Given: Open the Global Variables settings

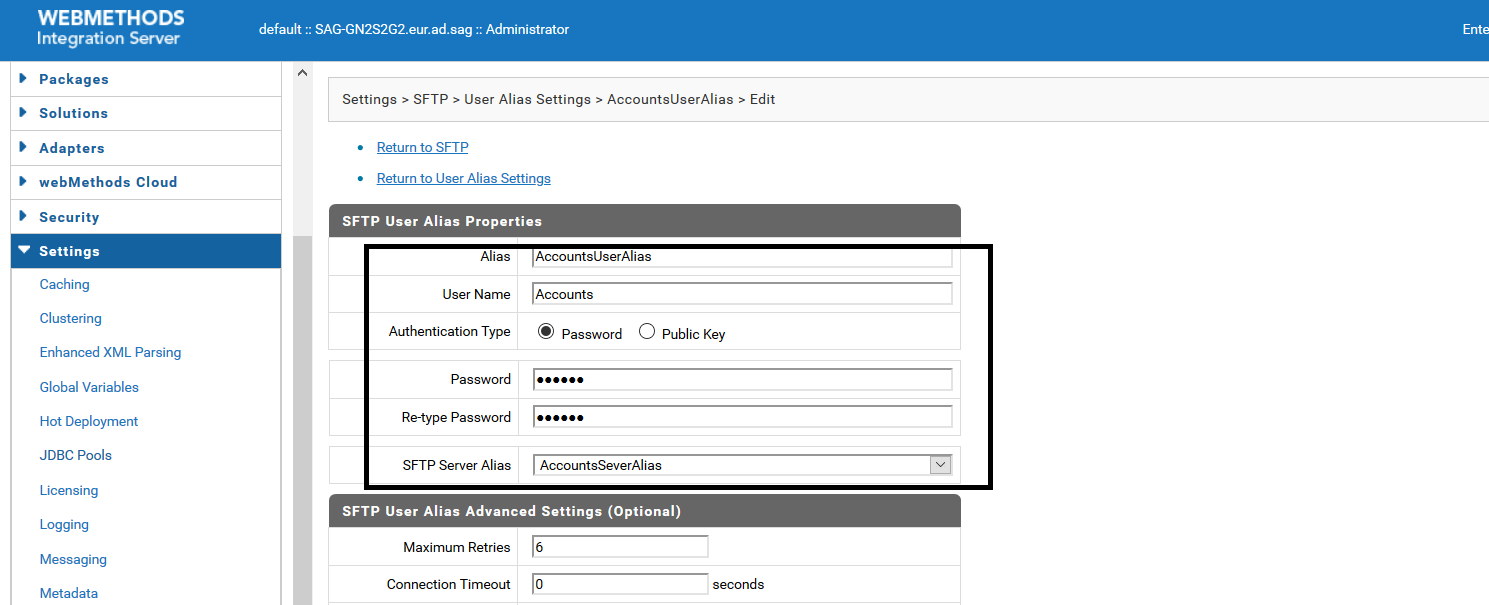Looking at the screenshot, I should coord(89,387).
